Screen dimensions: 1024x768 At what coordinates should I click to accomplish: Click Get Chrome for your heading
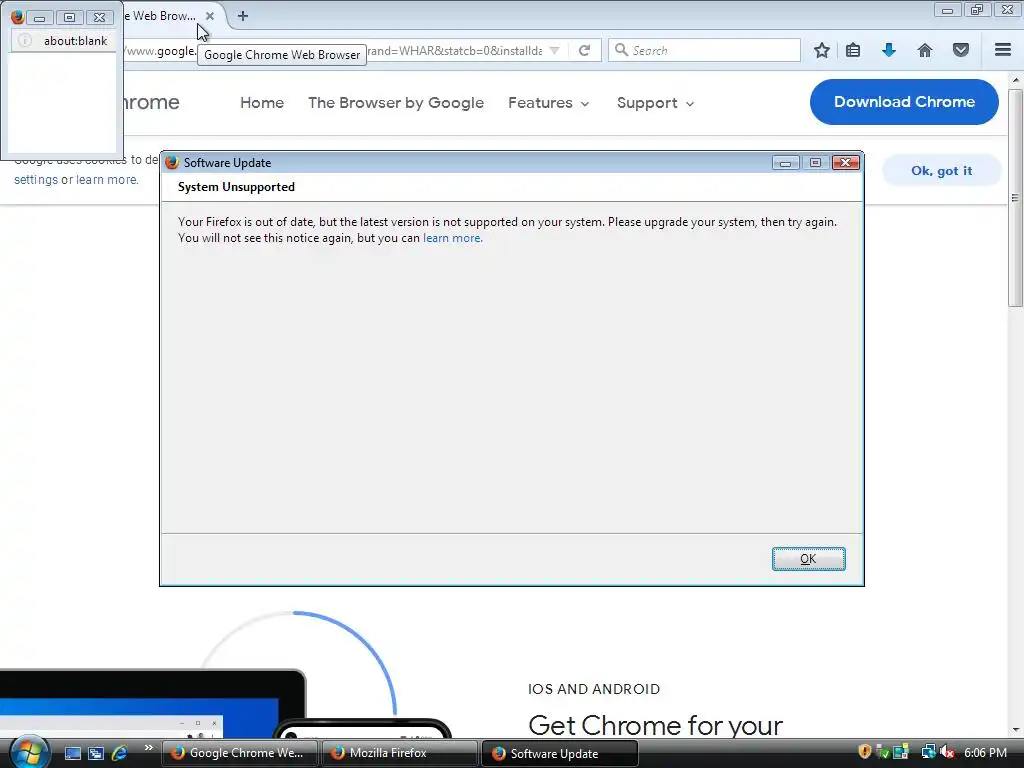[x=655, y=726]
